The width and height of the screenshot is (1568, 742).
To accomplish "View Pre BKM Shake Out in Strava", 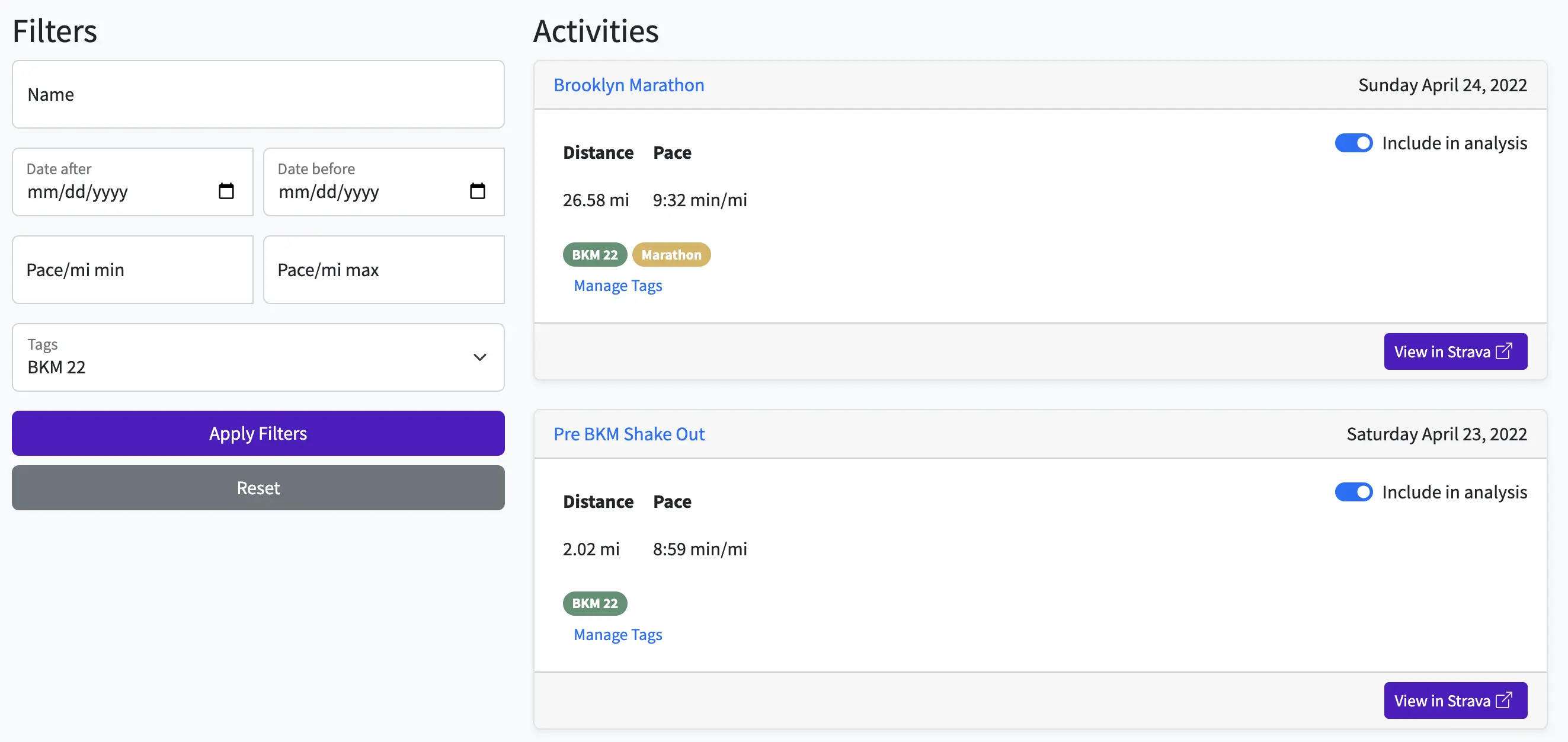I will pos(1455,701).
